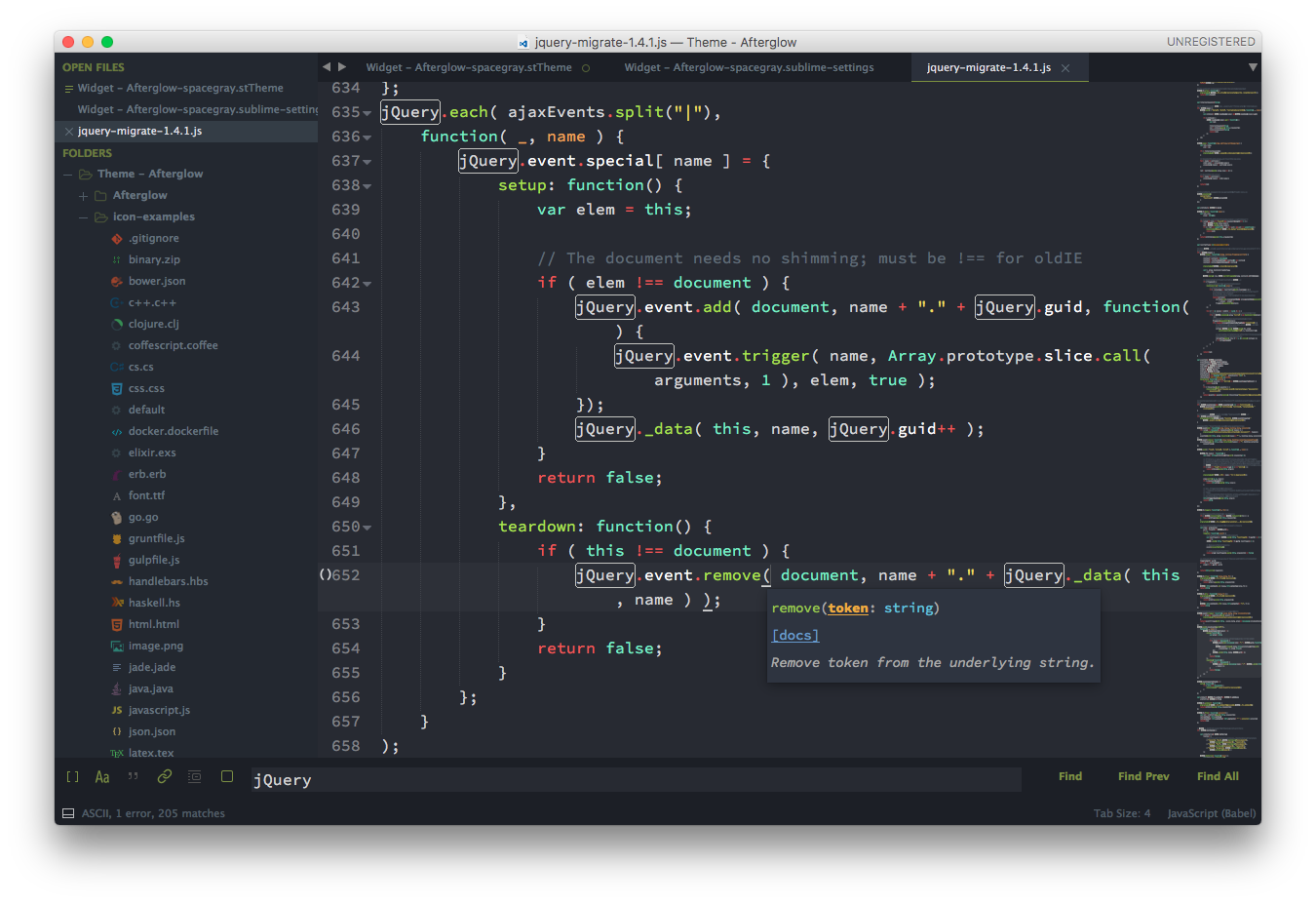Click the Find Prev button
Viewport: 1316px width, 903px height.
point(1143,776)
